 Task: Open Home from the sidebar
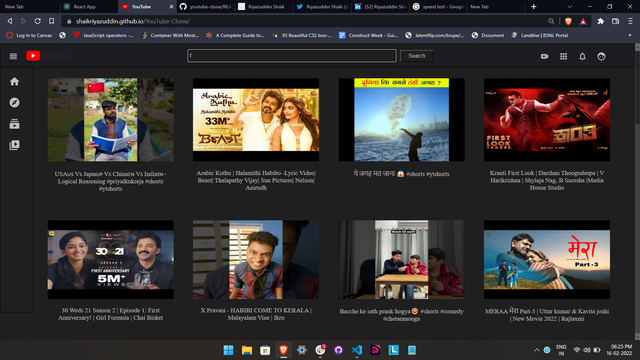coord(14,82)
